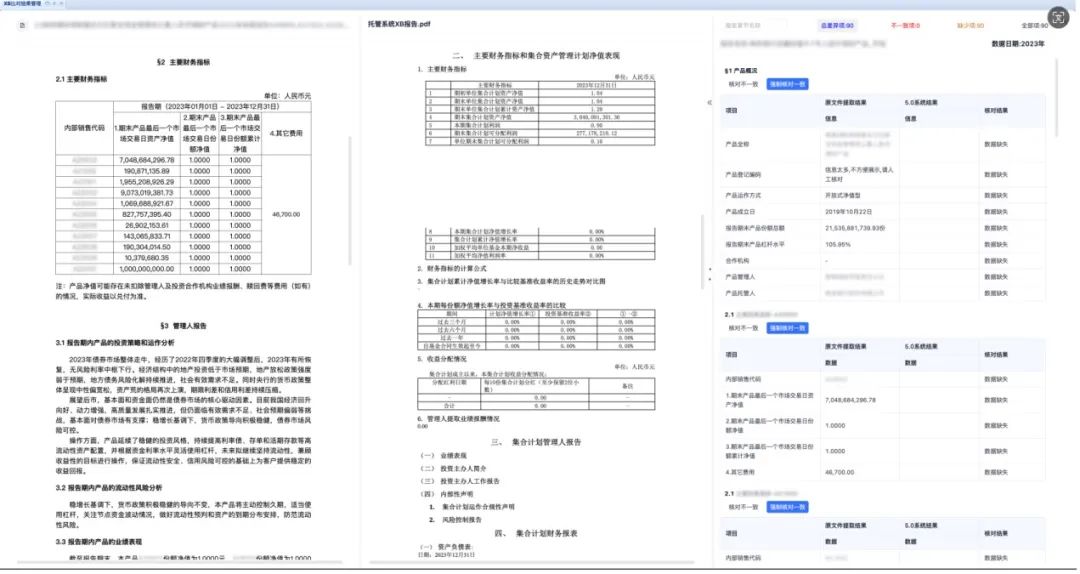Click cell 1,000,000,000.00 in left document table
This screenshot has height=574, width=1080.
tap(147, 269)
